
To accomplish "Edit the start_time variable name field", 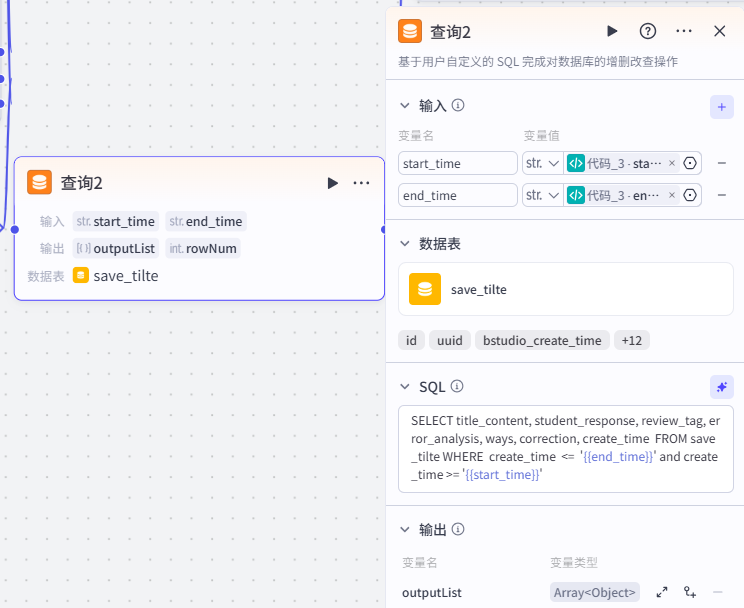I will click(458, 163).
